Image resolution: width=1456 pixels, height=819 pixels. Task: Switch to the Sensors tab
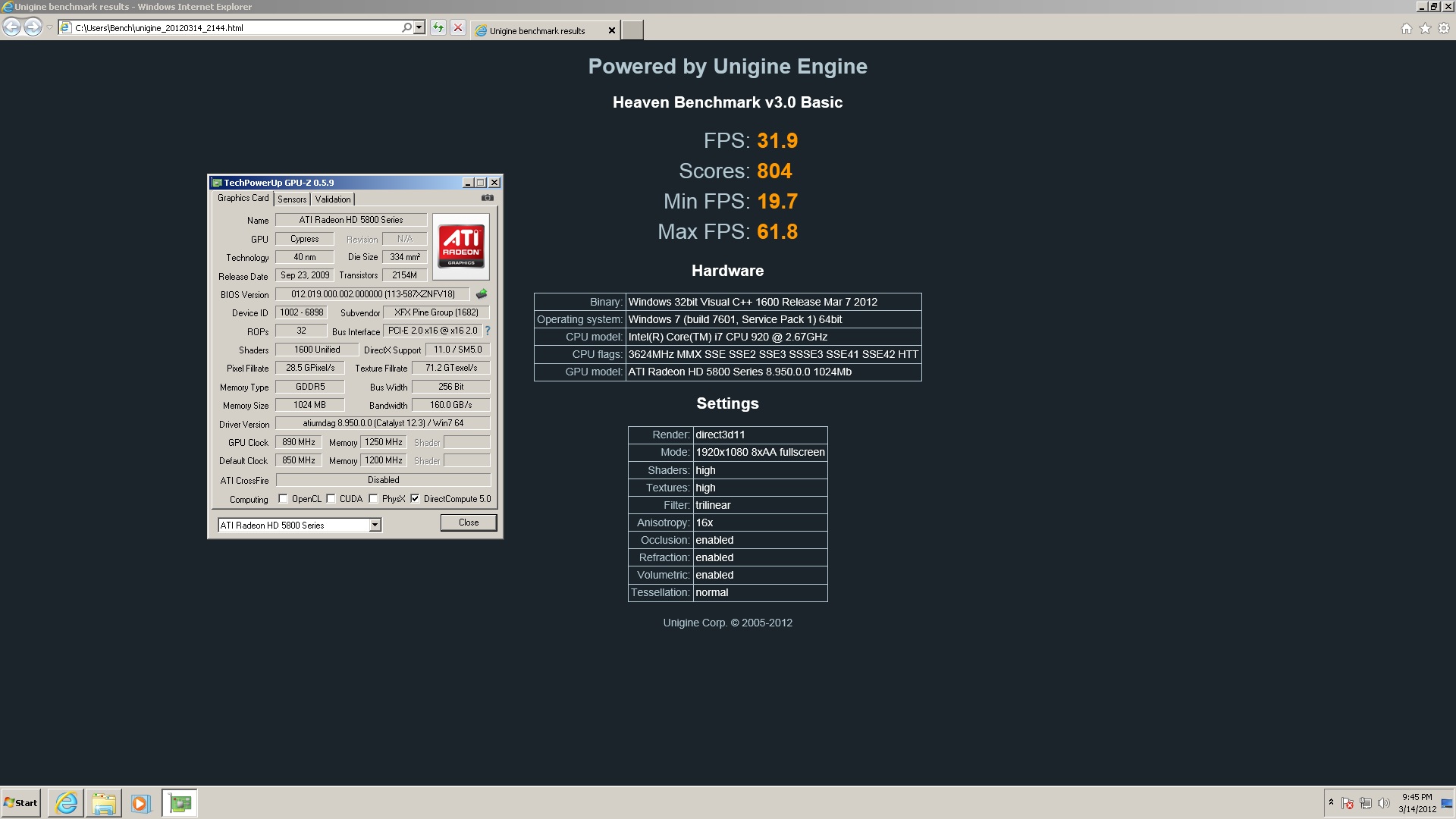(292, 199)
